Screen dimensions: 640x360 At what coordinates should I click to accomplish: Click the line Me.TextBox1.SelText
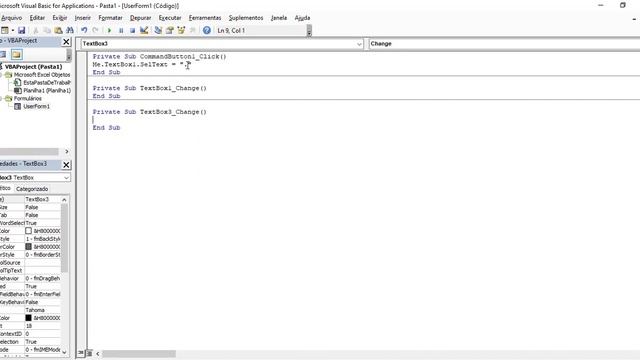(x=141, y=64)
